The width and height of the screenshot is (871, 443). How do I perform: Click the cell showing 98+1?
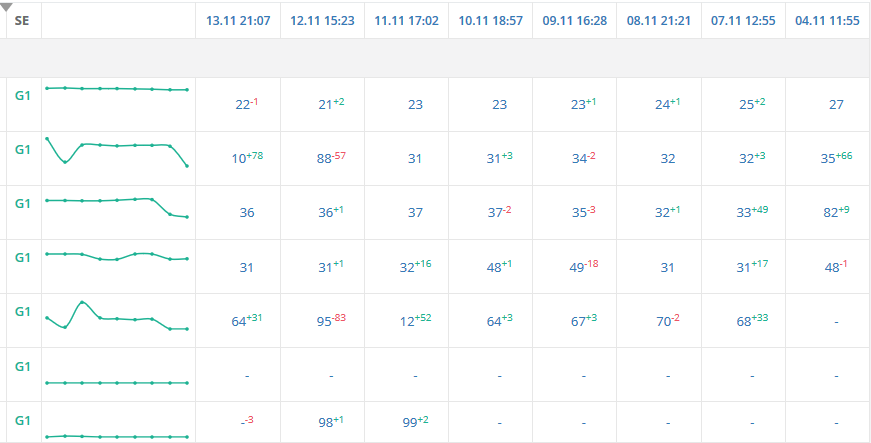click(331, 422)
